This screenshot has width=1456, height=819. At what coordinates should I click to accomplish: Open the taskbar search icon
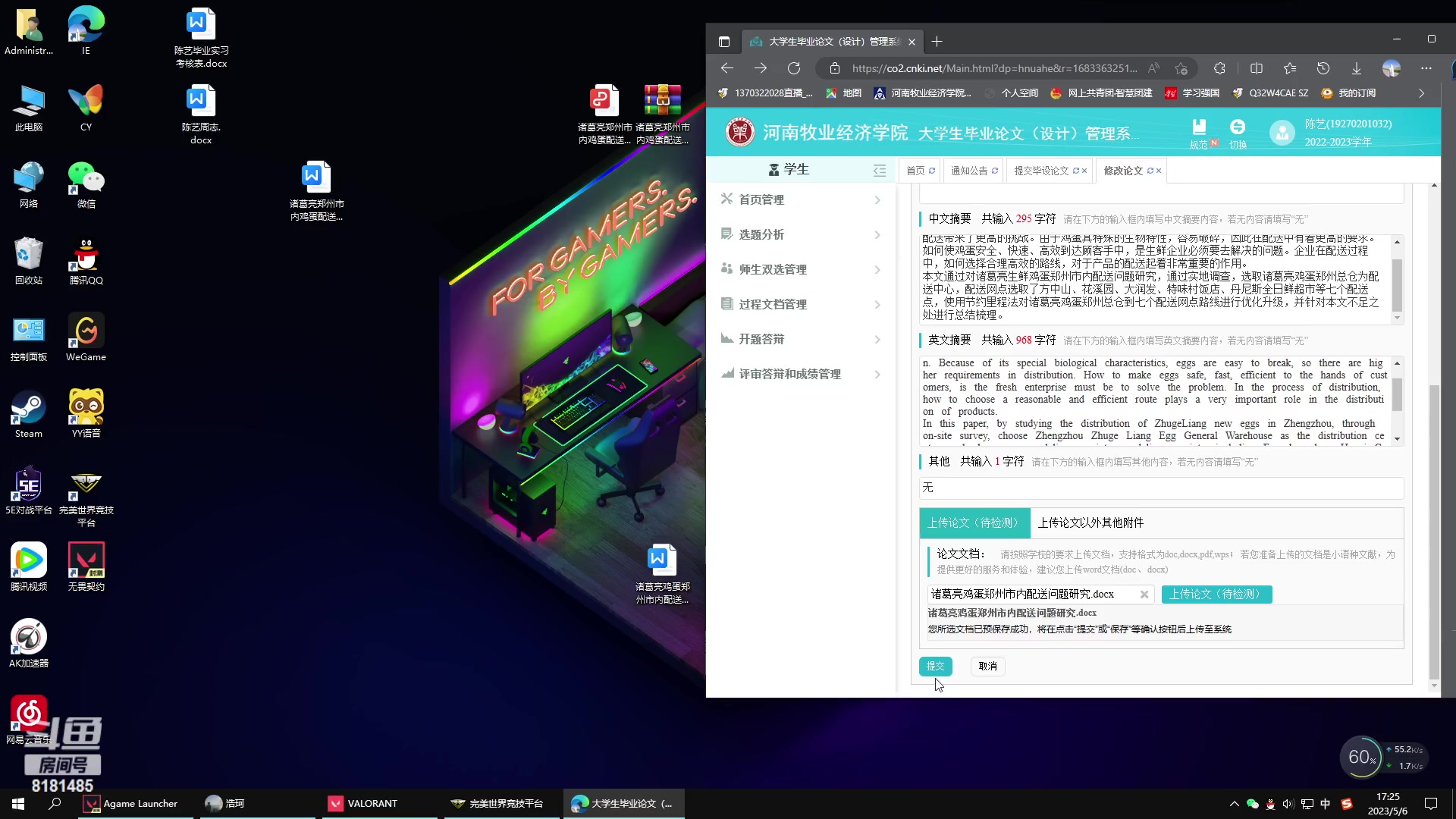point(55,803)
